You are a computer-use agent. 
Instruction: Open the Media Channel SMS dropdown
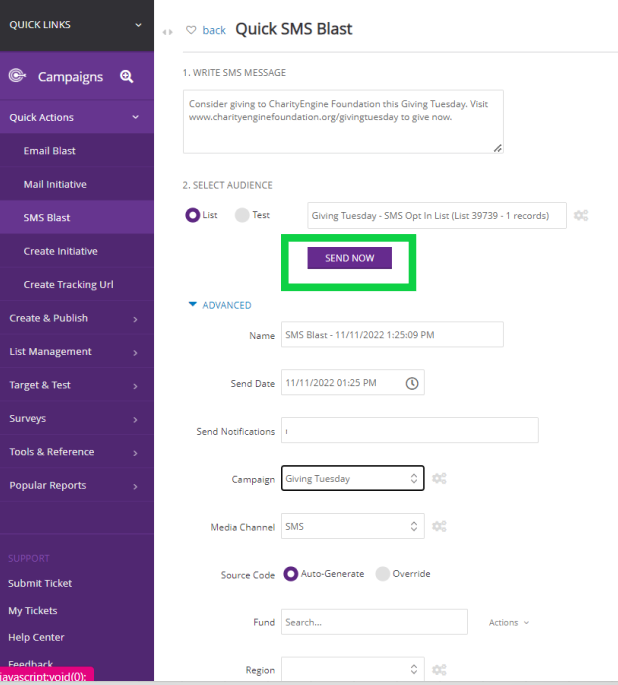click(352, 526)
